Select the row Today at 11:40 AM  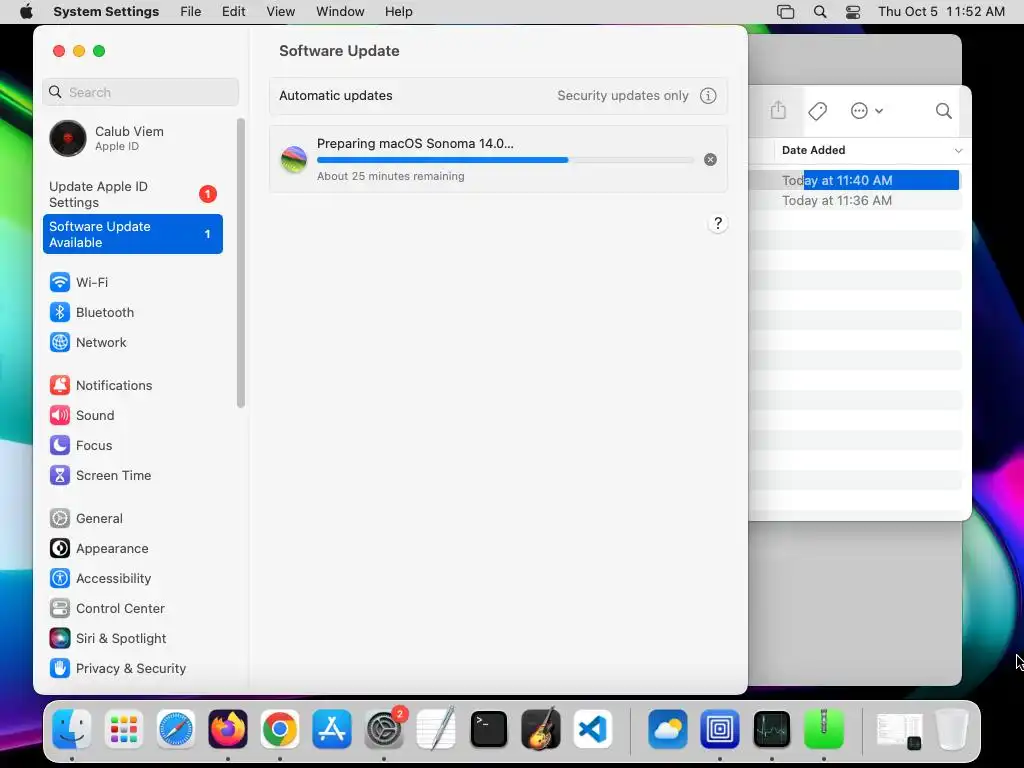[x=854, y=180]
